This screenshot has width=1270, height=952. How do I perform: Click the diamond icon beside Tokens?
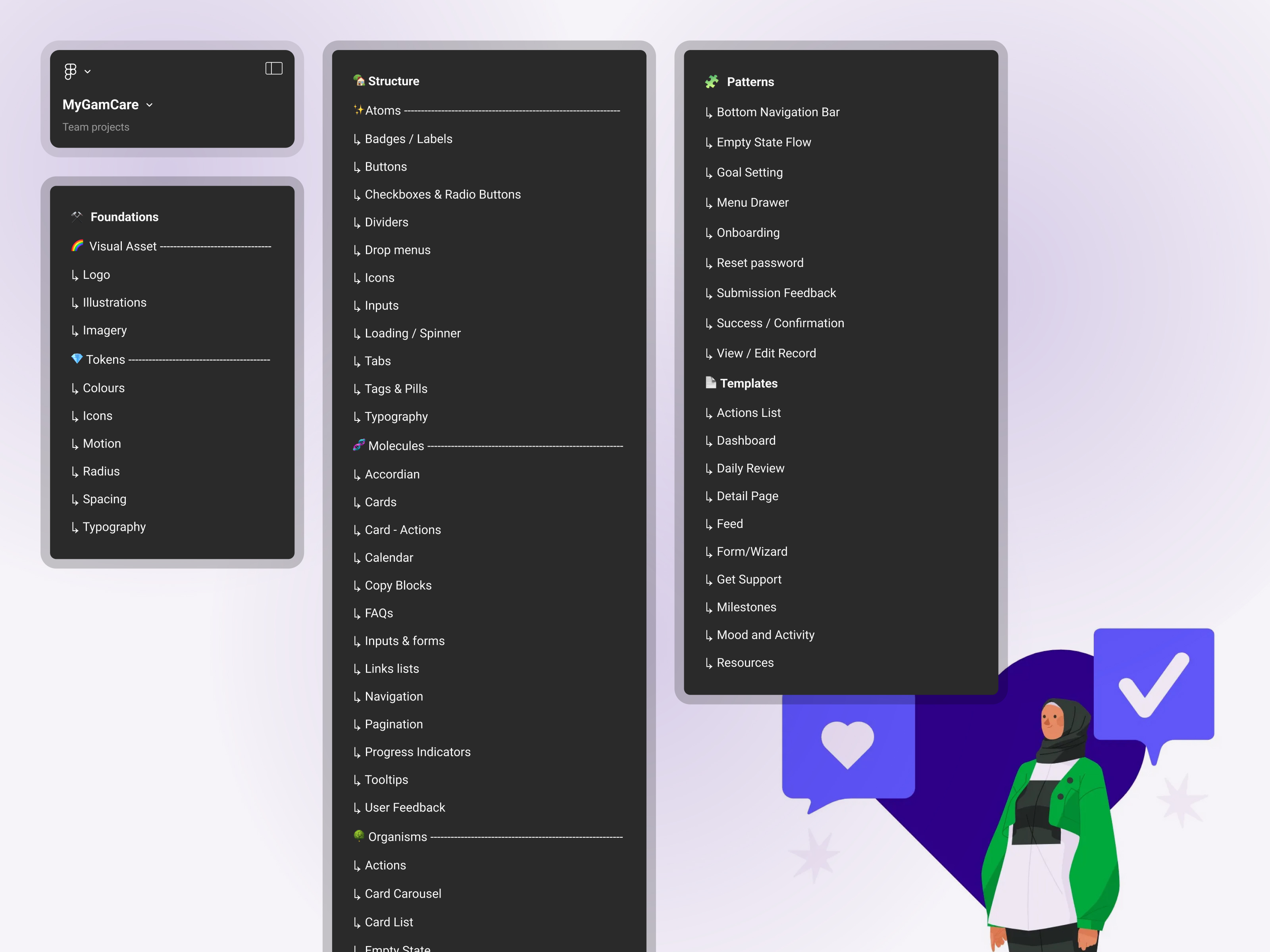(77, 359)
